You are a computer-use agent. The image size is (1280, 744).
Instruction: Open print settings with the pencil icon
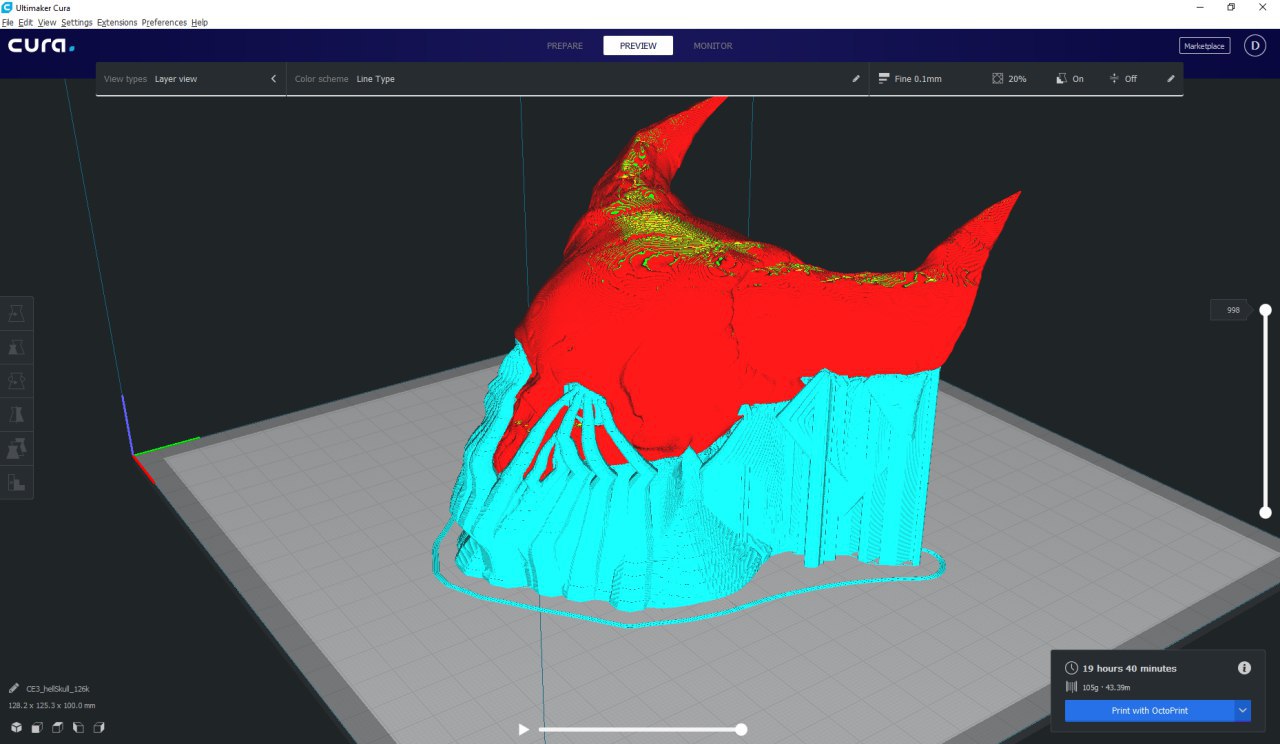point(1171,78)
